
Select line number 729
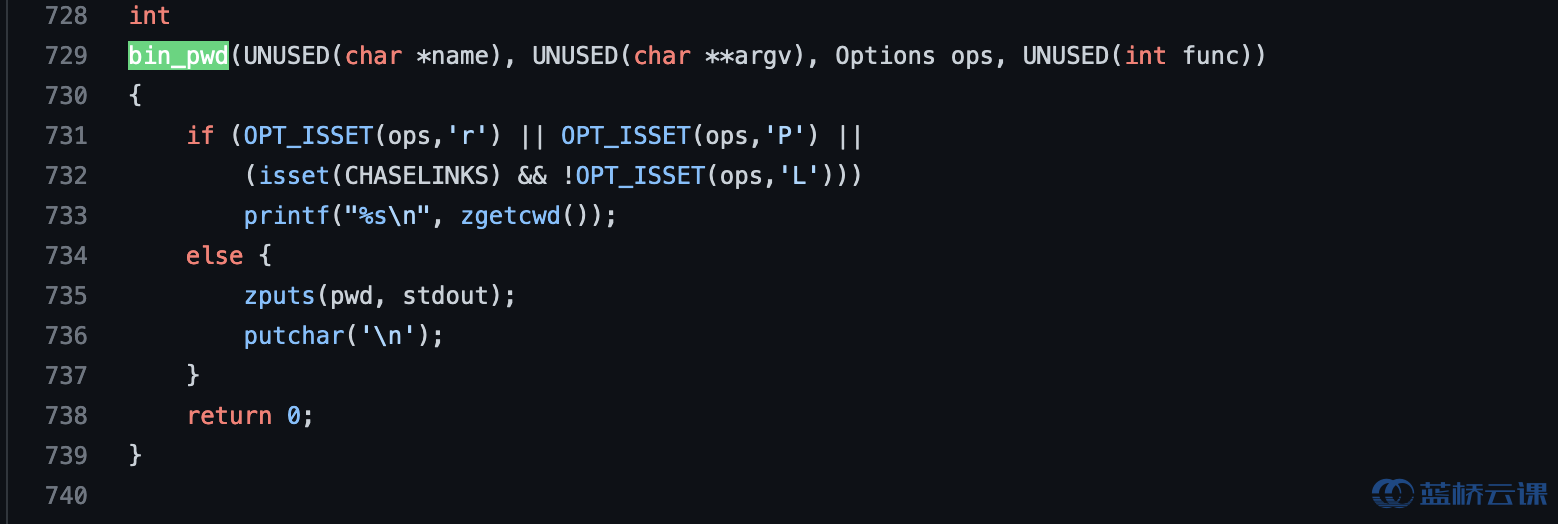(66, 55)
